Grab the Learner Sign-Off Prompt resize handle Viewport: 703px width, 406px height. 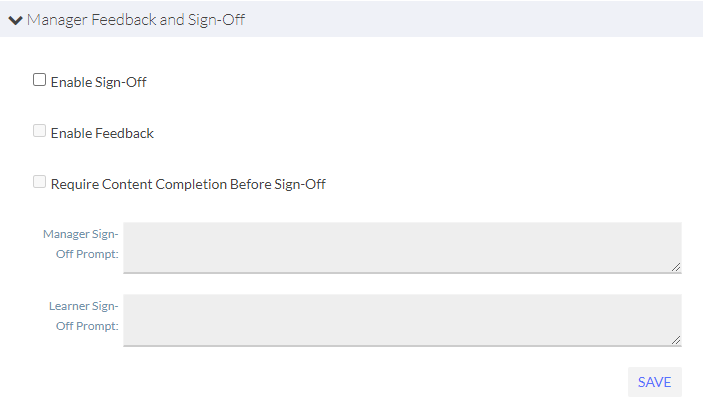click(x=676, y=340)
